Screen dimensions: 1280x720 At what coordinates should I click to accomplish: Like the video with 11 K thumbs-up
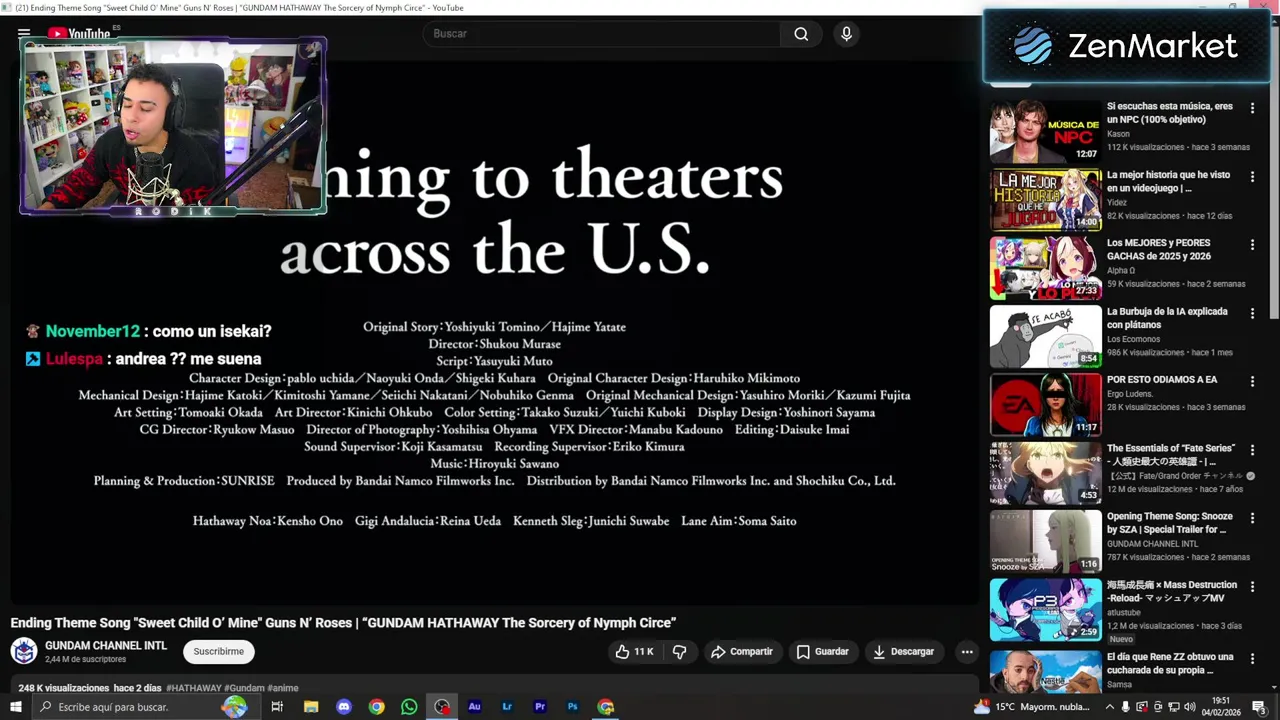click(634, 651)
